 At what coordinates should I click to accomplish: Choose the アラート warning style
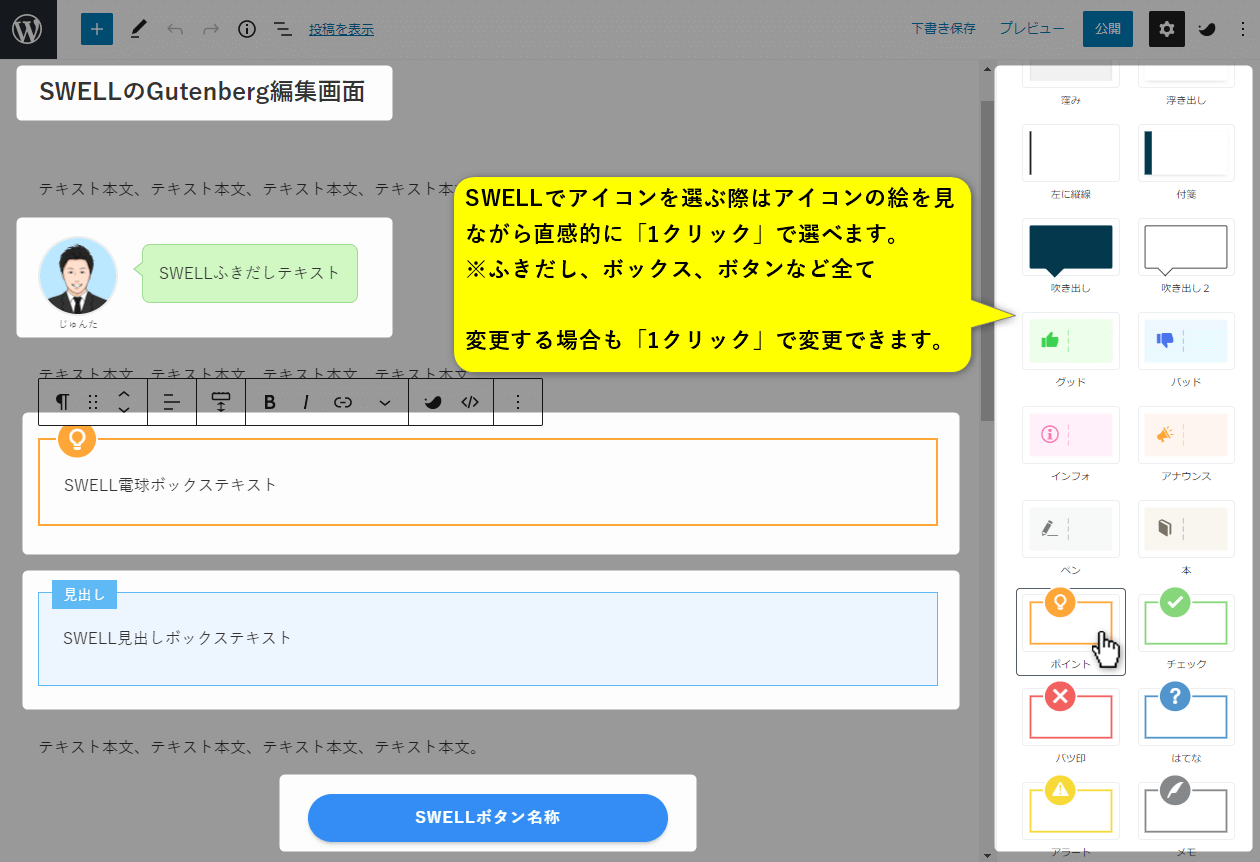(1070, 818)
